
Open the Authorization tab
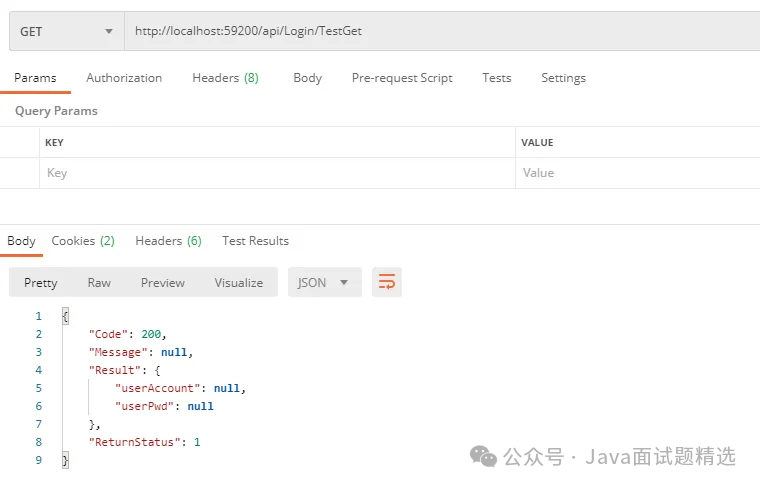pos(124,78)
